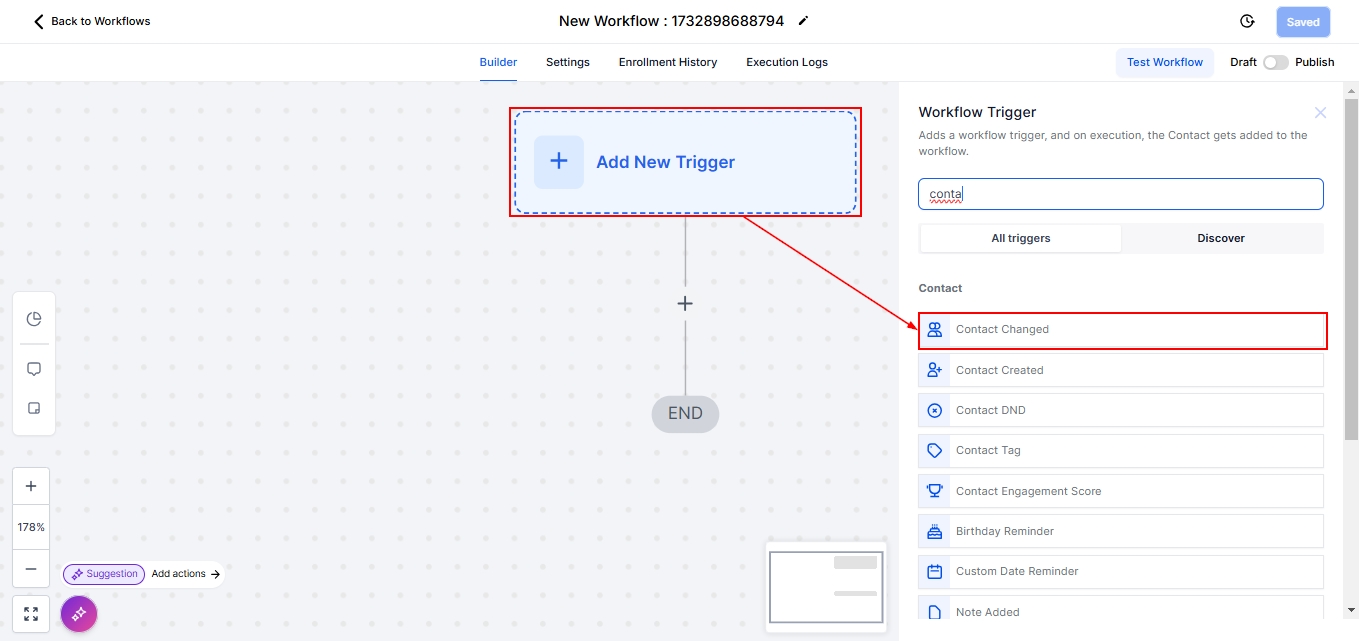
Task: Click the pencil icon to rename workflow
Action: click(x=803, y=21)
